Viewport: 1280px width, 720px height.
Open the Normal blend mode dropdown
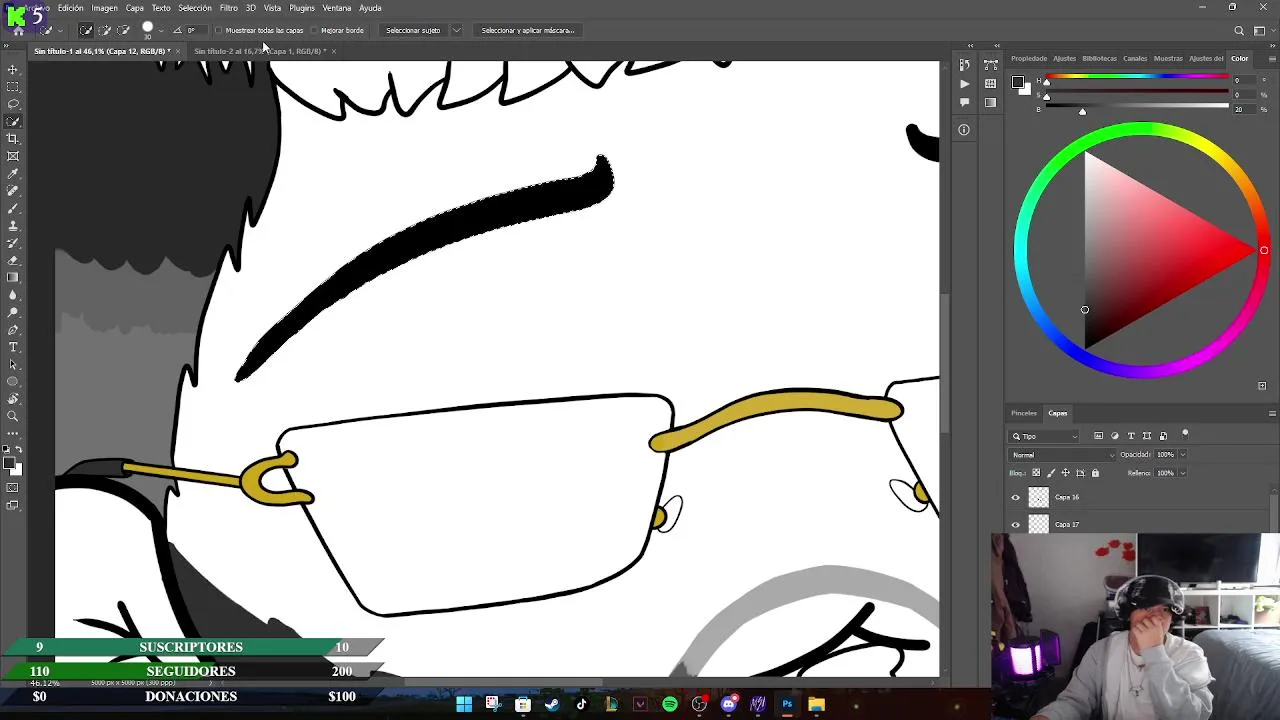point(1060,455)
